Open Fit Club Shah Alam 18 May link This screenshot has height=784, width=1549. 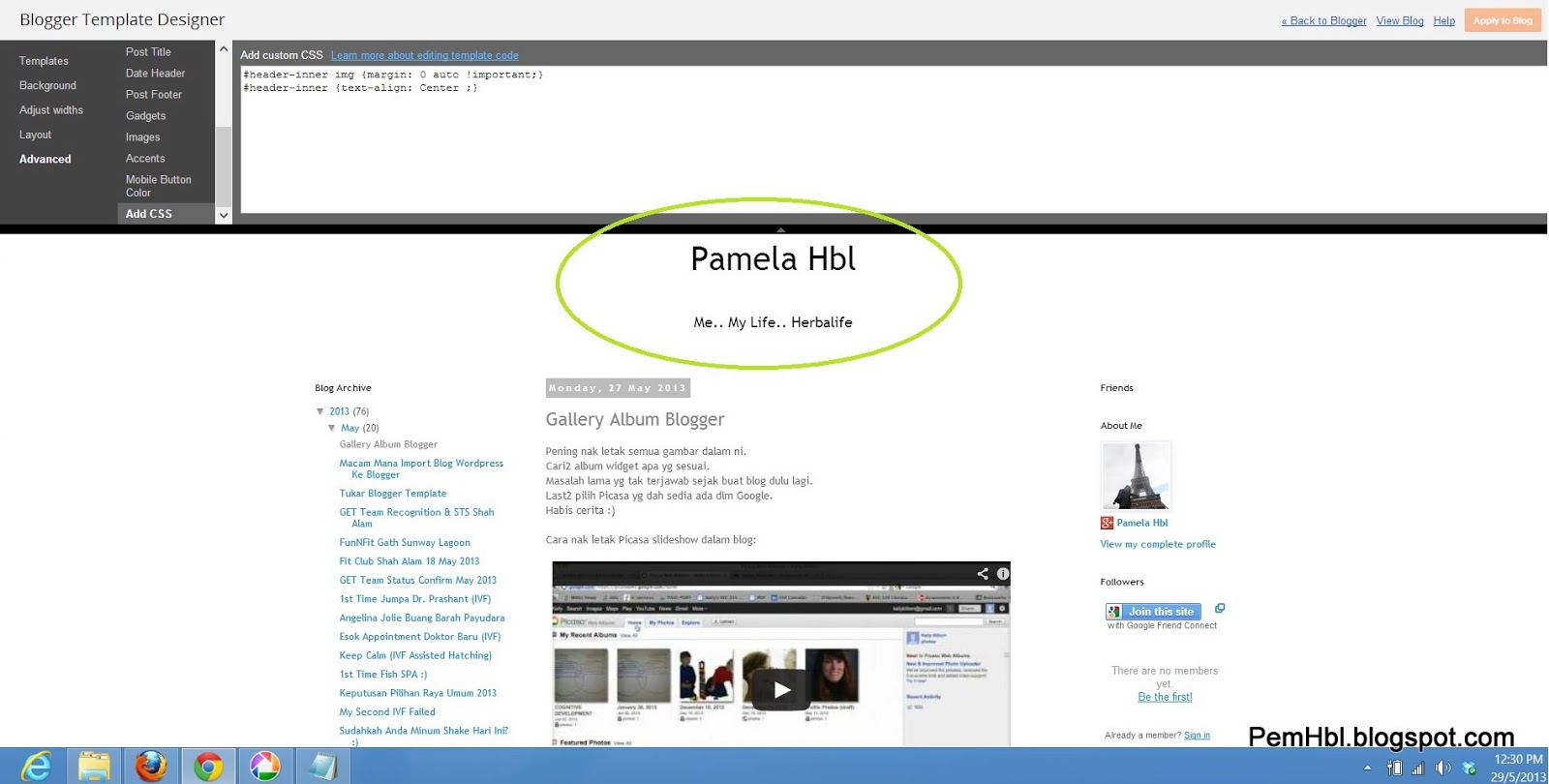(x=409, y=561)
